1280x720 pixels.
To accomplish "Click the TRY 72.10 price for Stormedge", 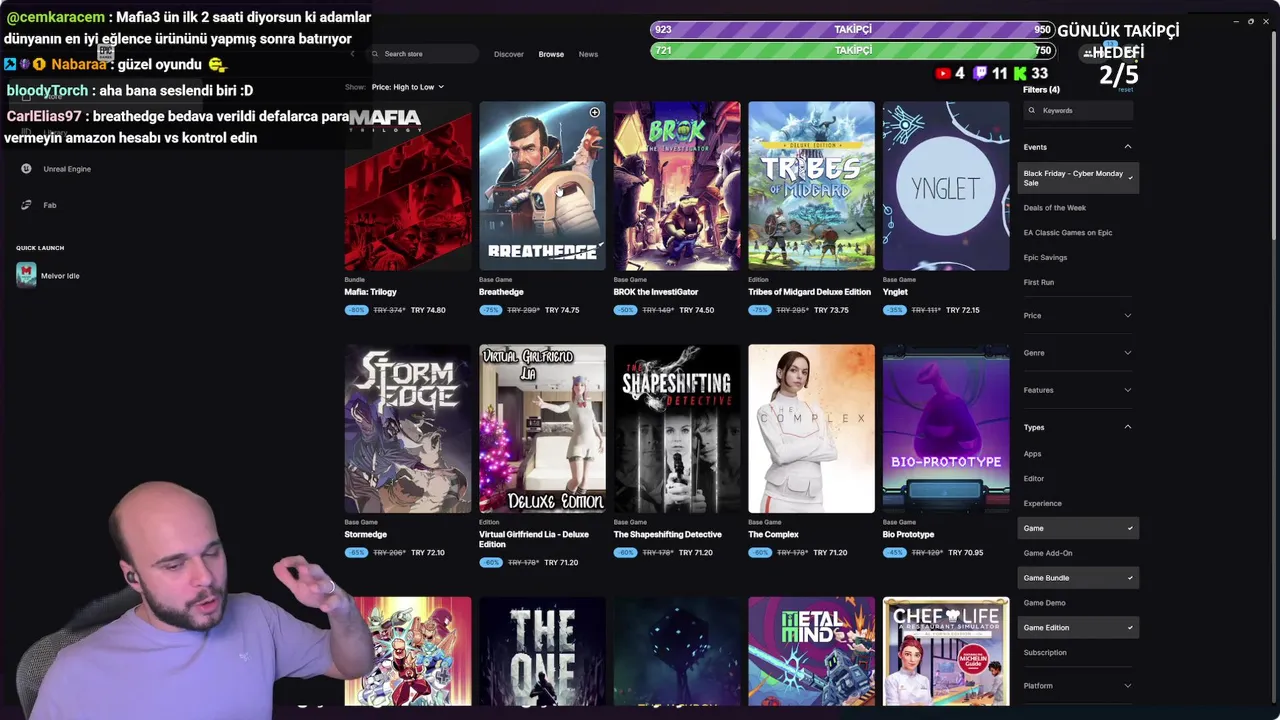I will [x=428, y=553].
